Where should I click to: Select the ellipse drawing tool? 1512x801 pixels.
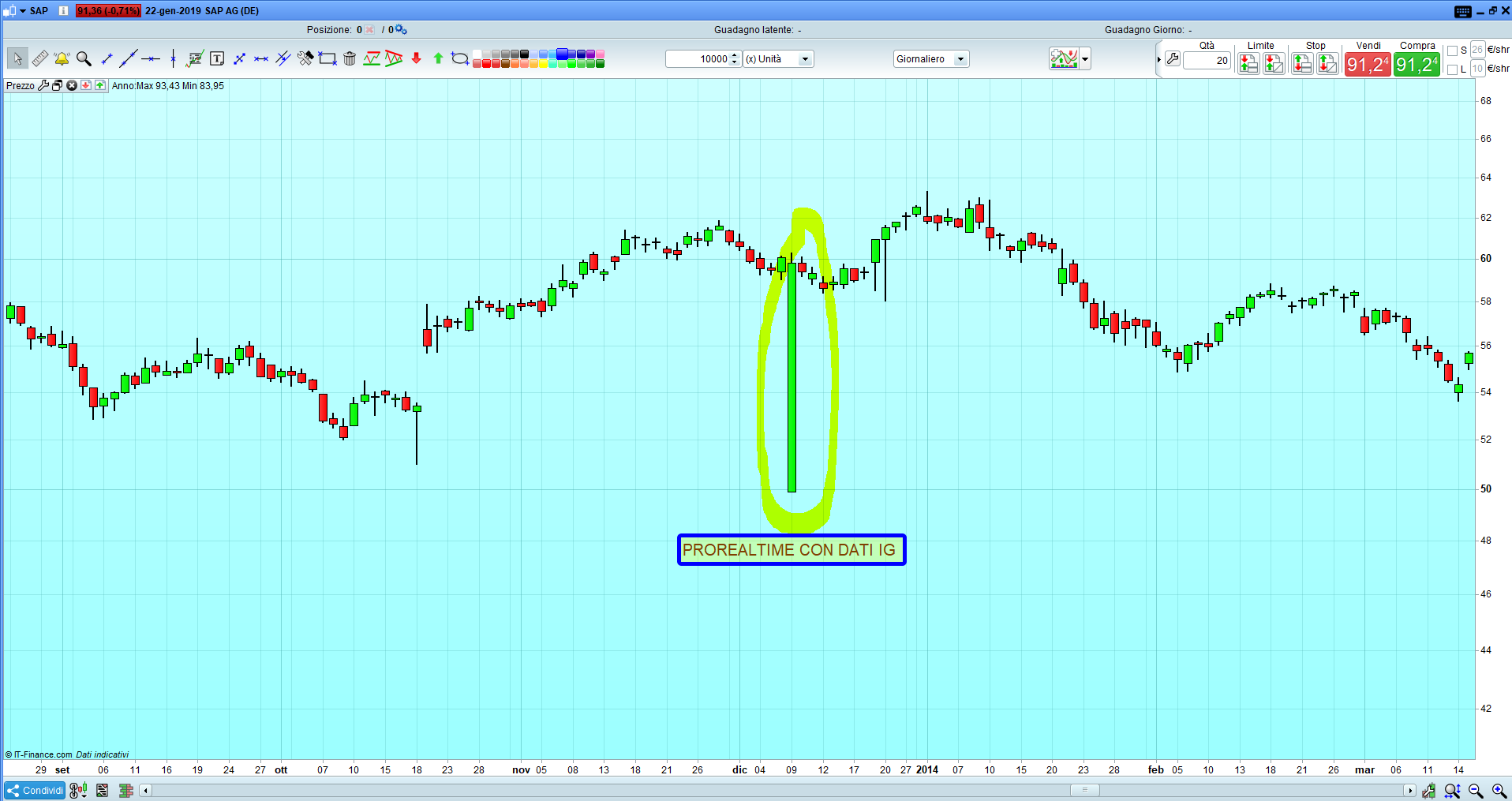tap(460, 58)
